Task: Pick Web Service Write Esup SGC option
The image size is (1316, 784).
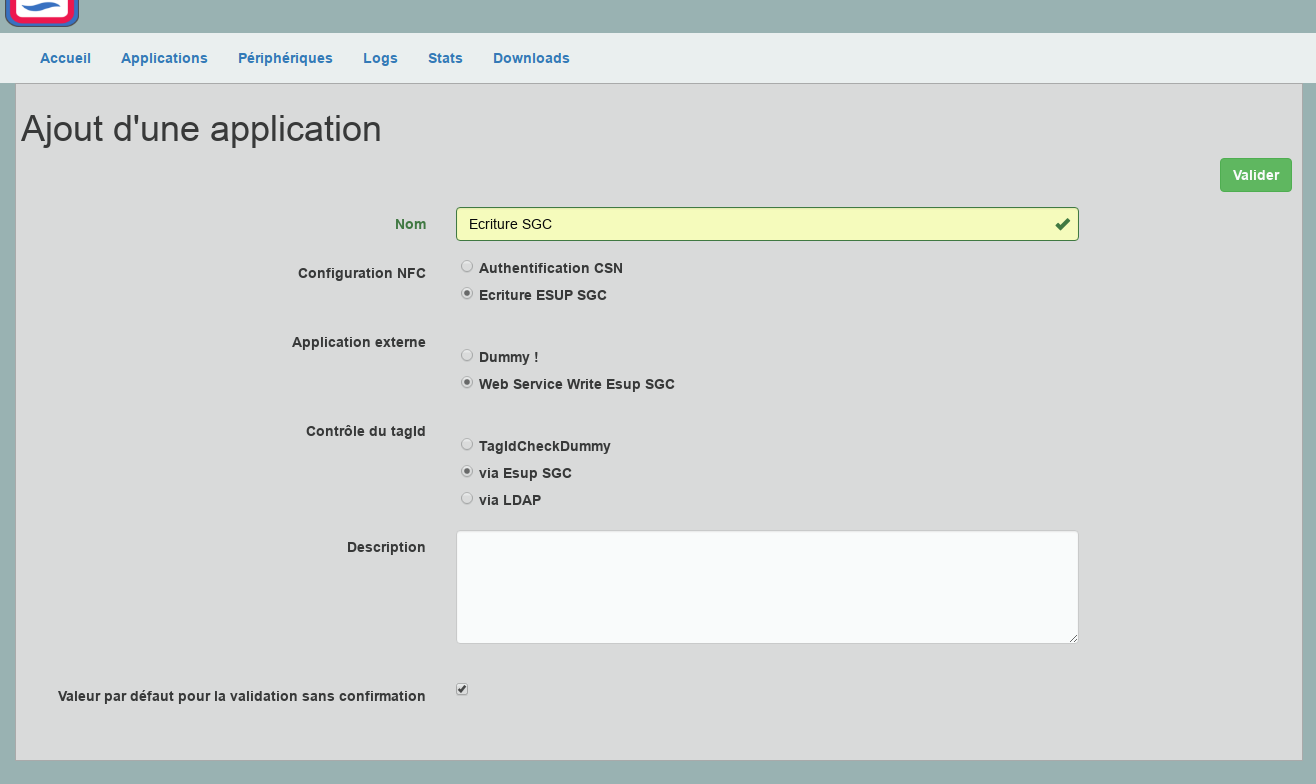Action: (467, 383)
